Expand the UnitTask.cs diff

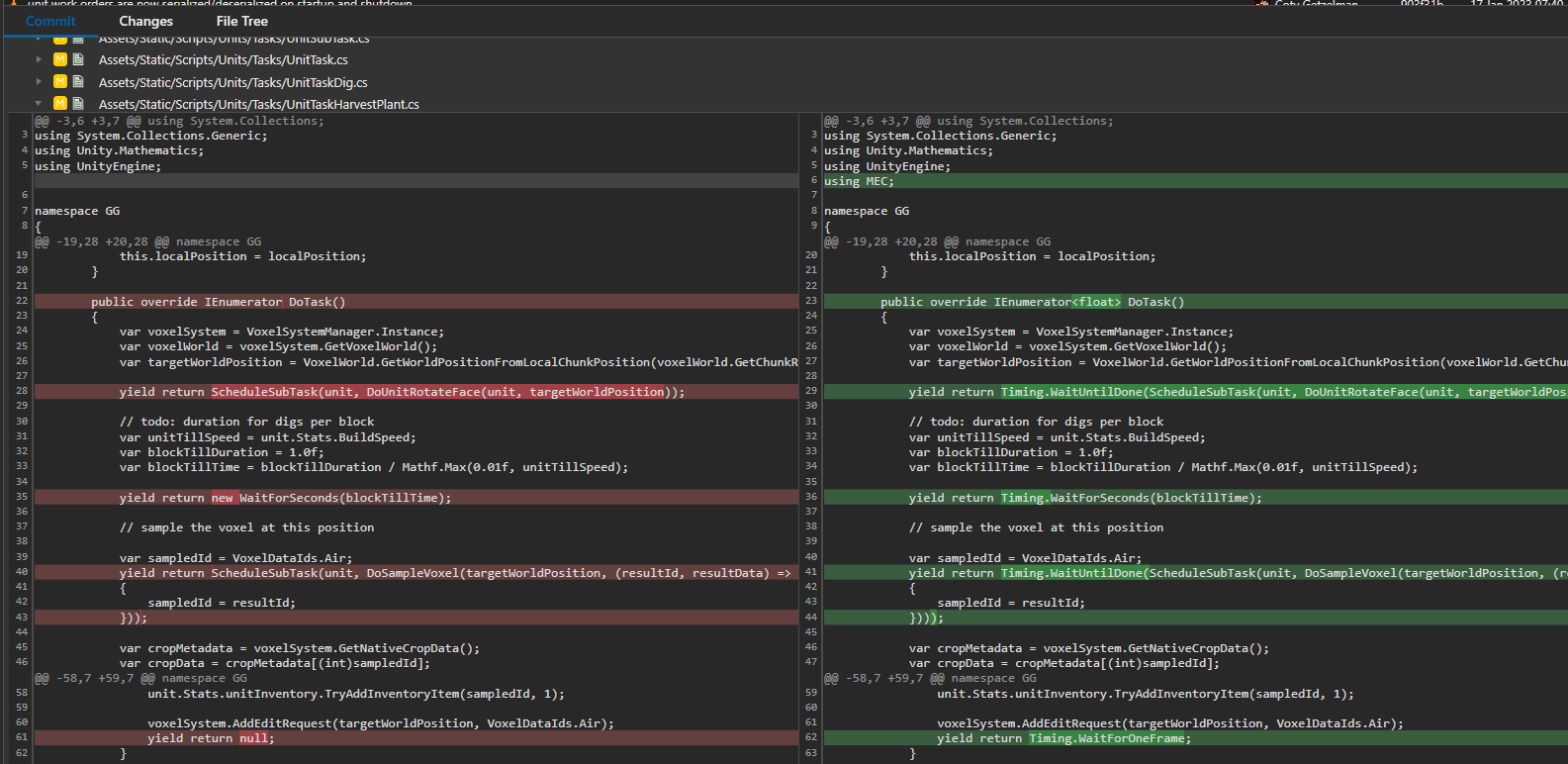pyautogui.click(x=39, y=60)
